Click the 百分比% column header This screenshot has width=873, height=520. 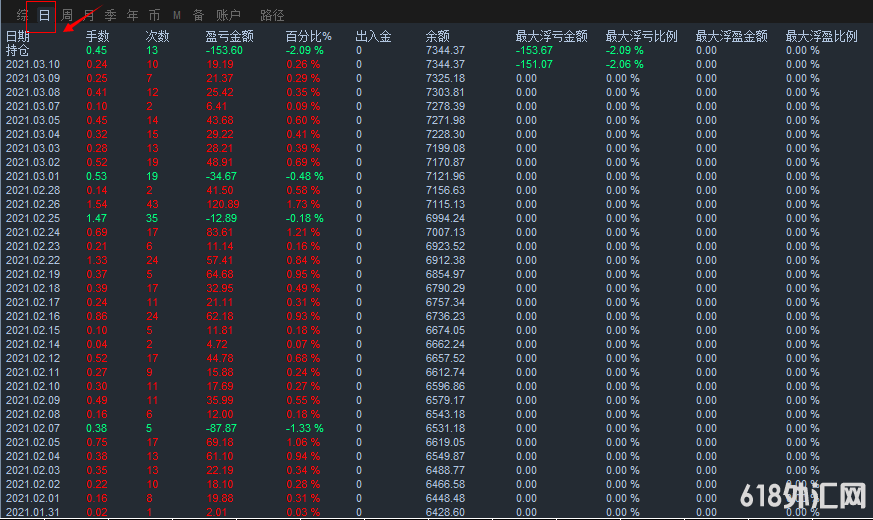pyautogui.click(x=309, y=36)
